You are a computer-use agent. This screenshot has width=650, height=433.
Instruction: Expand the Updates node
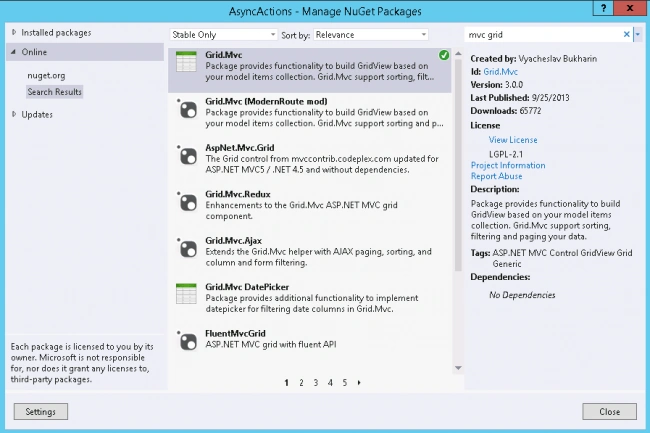click(14, 114)
